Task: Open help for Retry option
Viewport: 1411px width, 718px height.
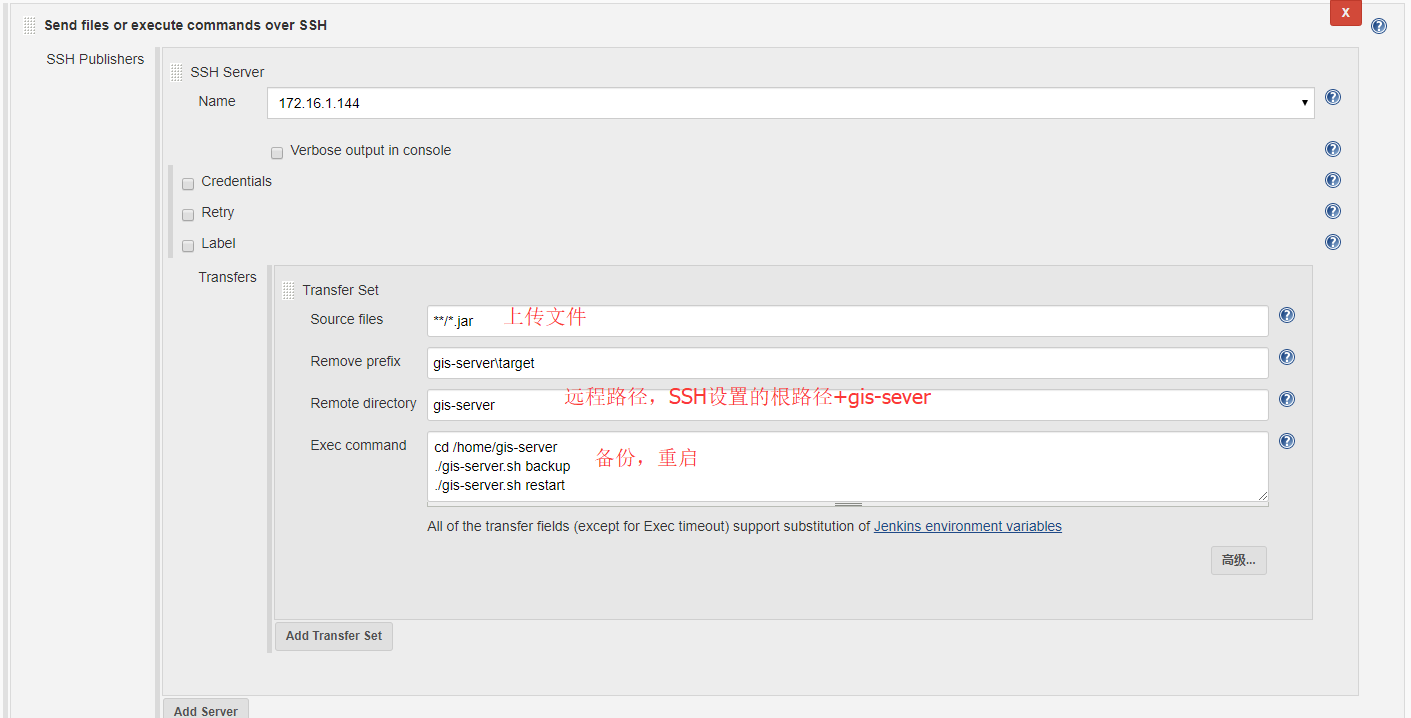Action: coord(1332,212)
